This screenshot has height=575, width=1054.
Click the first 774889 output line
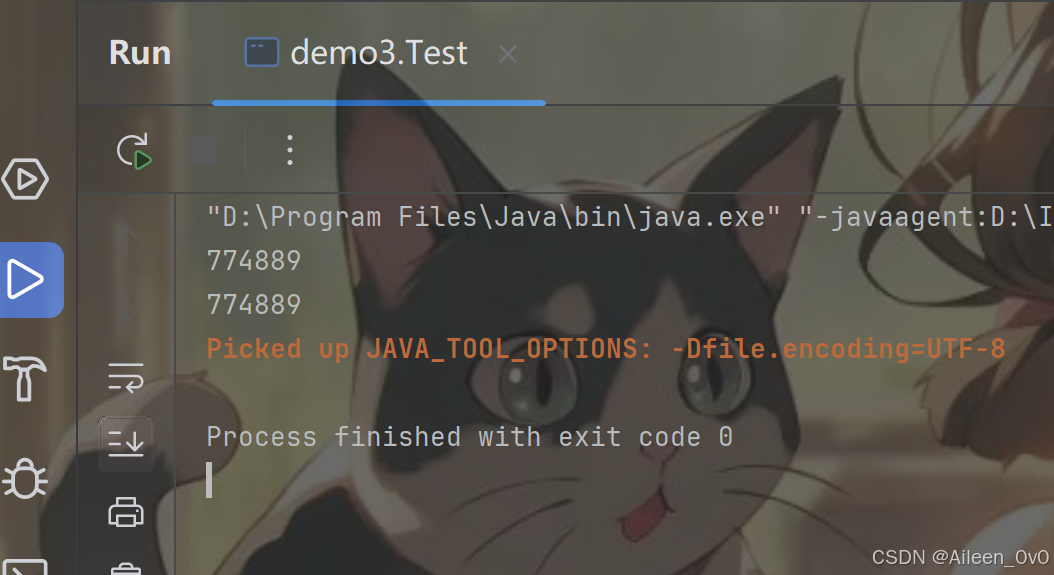pos(253,261)
